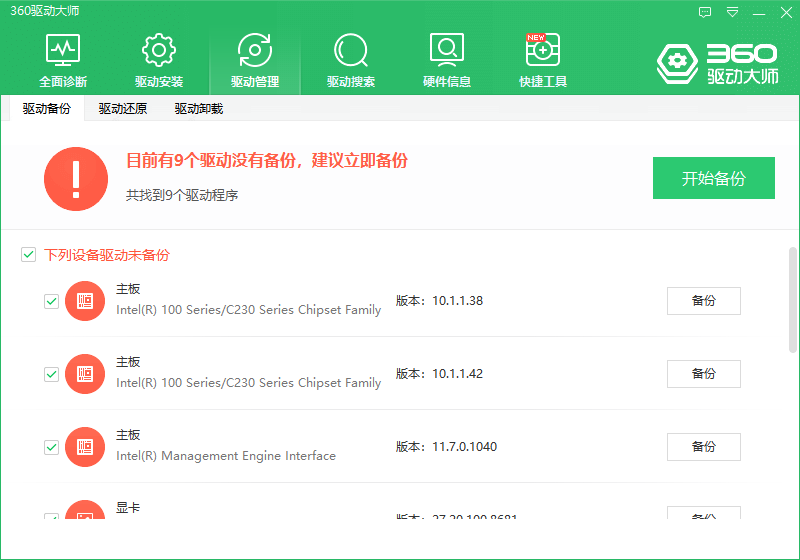Close the 360驱动大师 window
This screenshot has width=800, height=560.
tap(786, 12)
